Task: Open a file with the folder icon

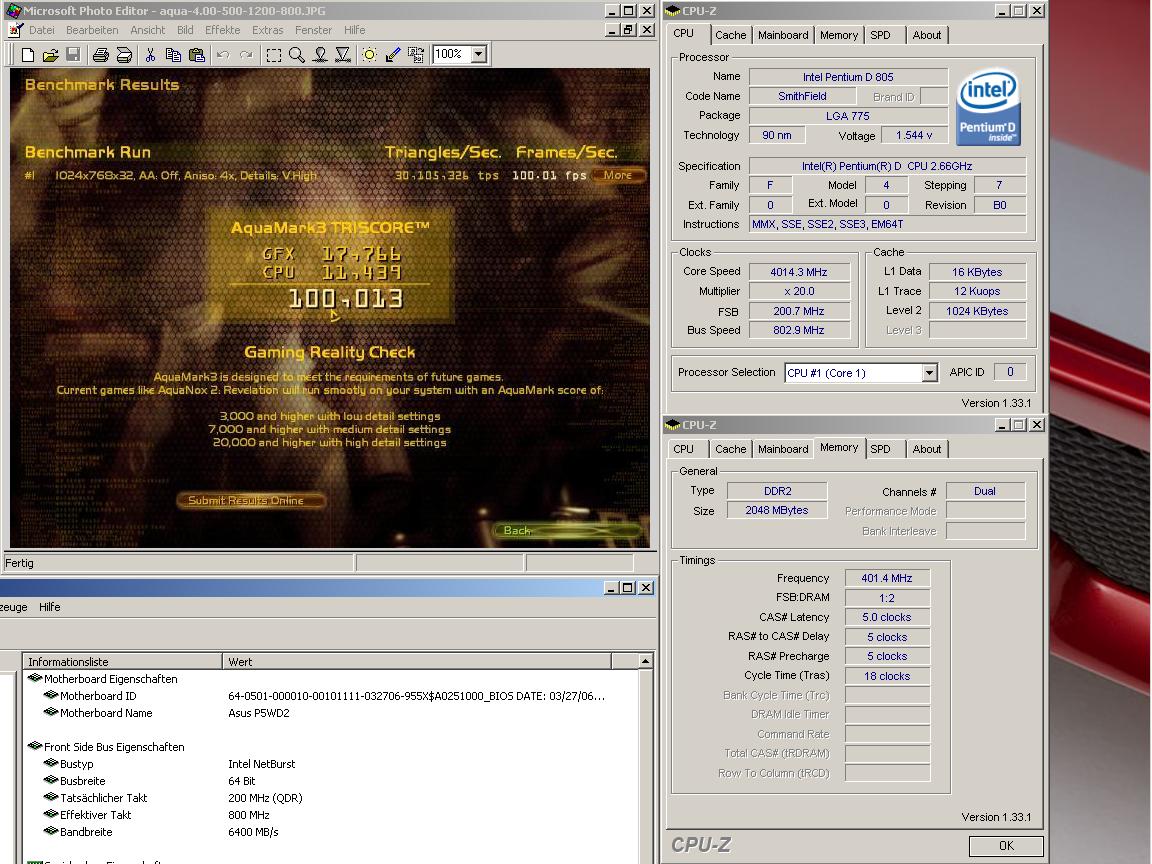Action: (50, 54)
